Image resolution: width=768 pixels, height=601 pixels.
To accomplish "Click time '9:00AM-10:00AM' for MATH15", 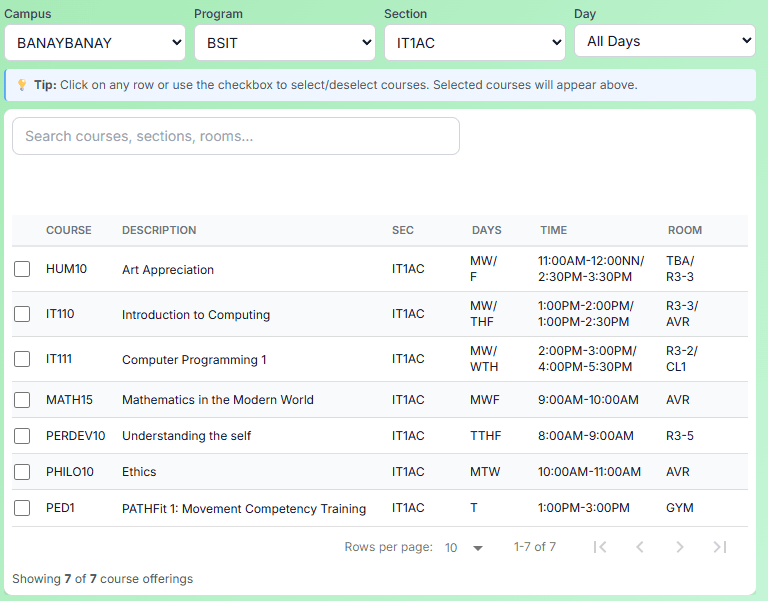I will [x=588, y=400].
